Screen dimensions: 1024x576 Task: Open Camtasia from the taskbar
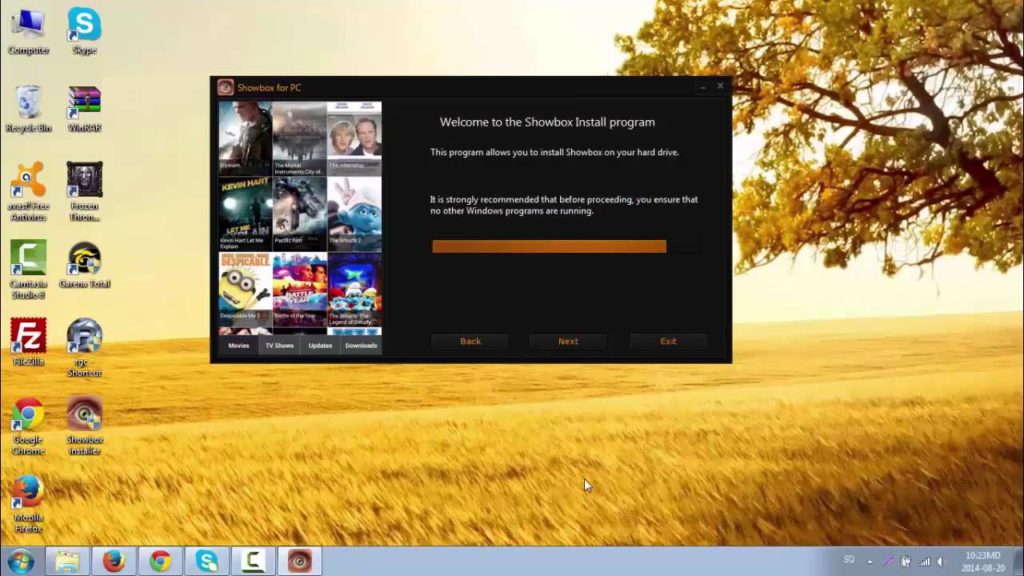tap(253, 561)
